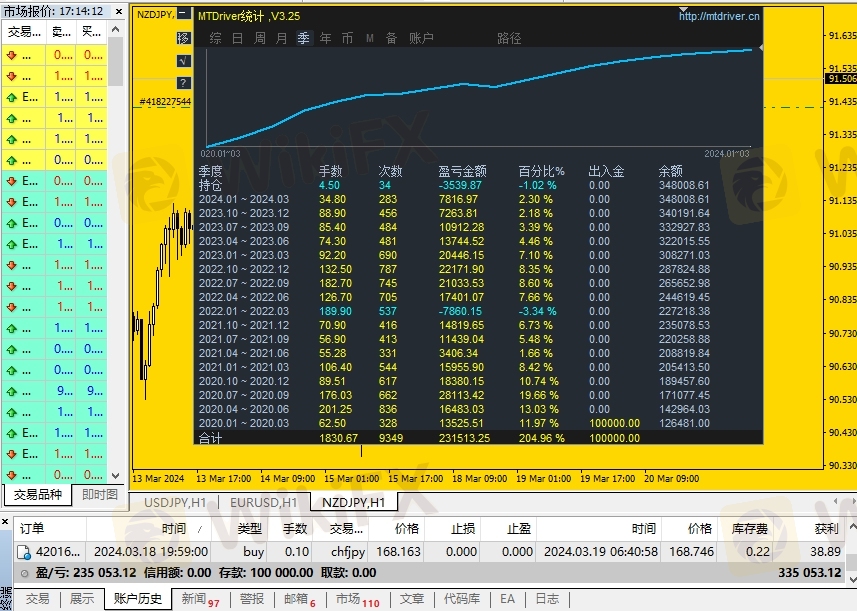Sort history by 止盈 column header

click(508, 529)
